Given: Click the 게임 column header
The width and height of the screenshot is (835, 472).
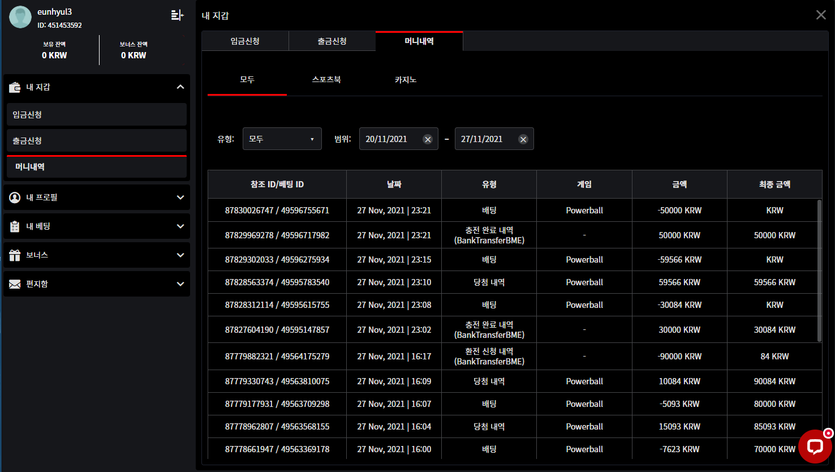Looking at the screenshot, I should pos(584,184).
